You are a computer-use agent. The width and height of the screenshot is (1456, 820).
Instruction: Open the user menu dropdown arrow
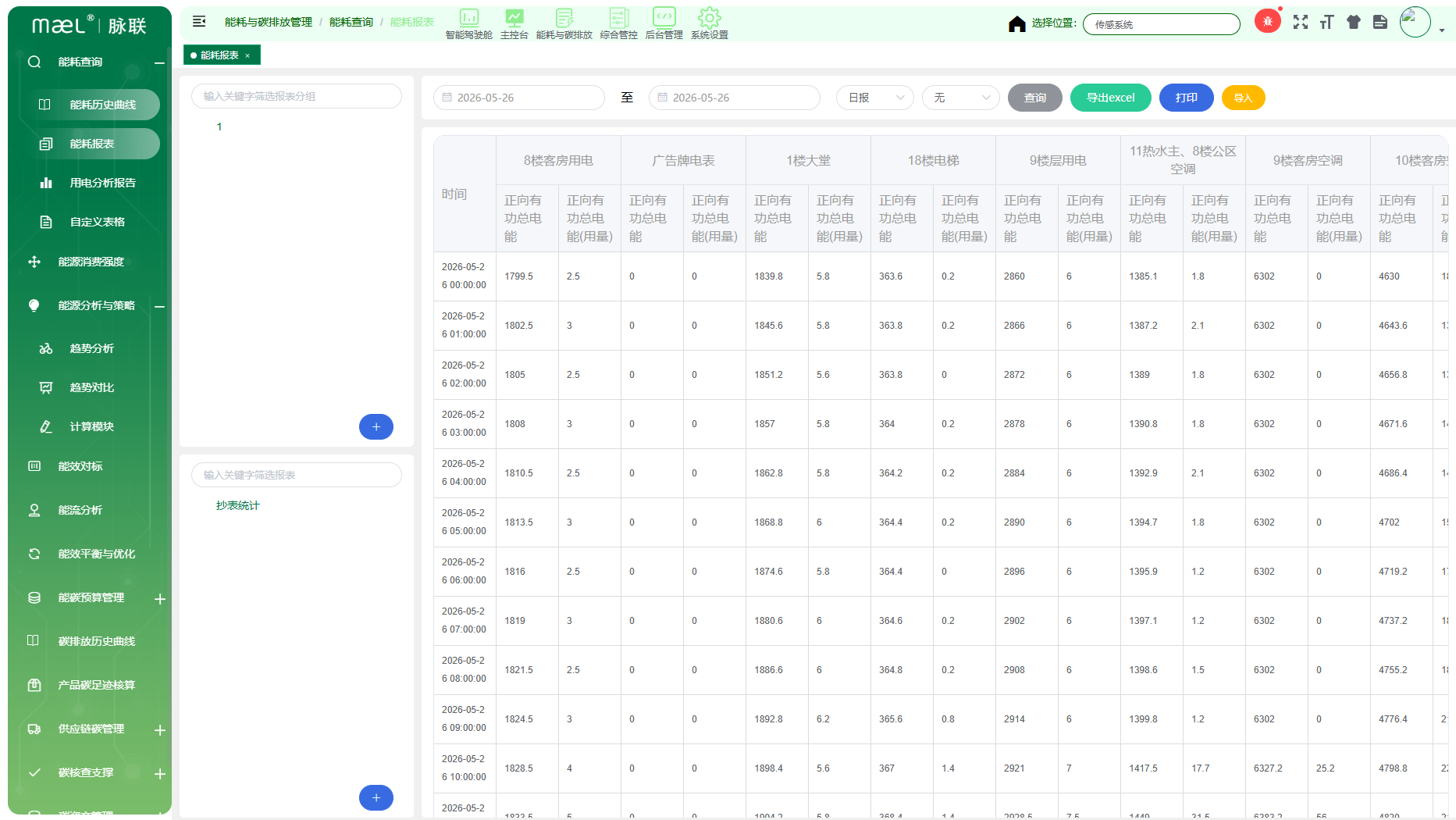1441,30
